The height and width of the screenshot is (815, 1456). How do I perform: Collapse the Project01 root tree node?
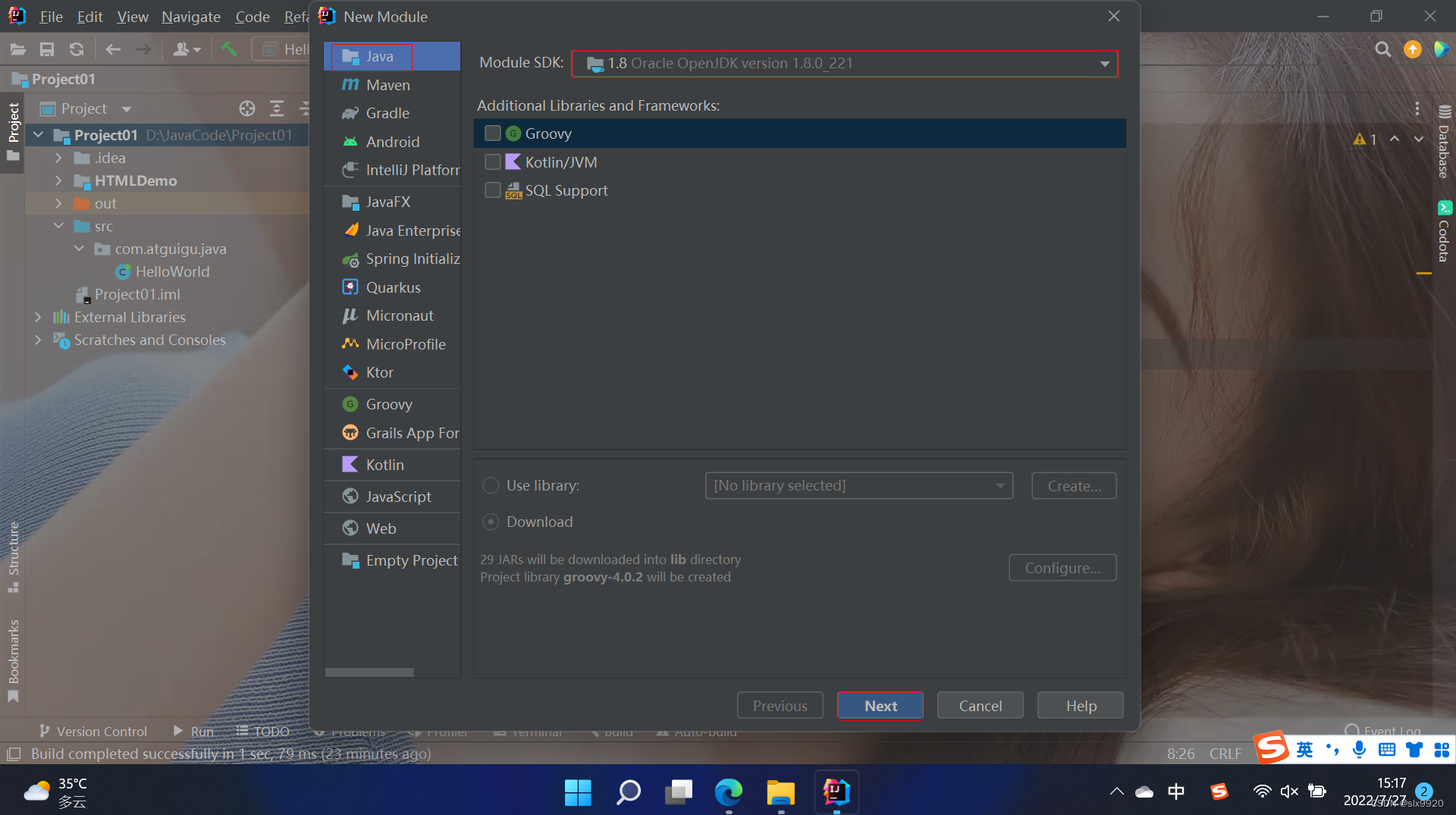point(38,135)
